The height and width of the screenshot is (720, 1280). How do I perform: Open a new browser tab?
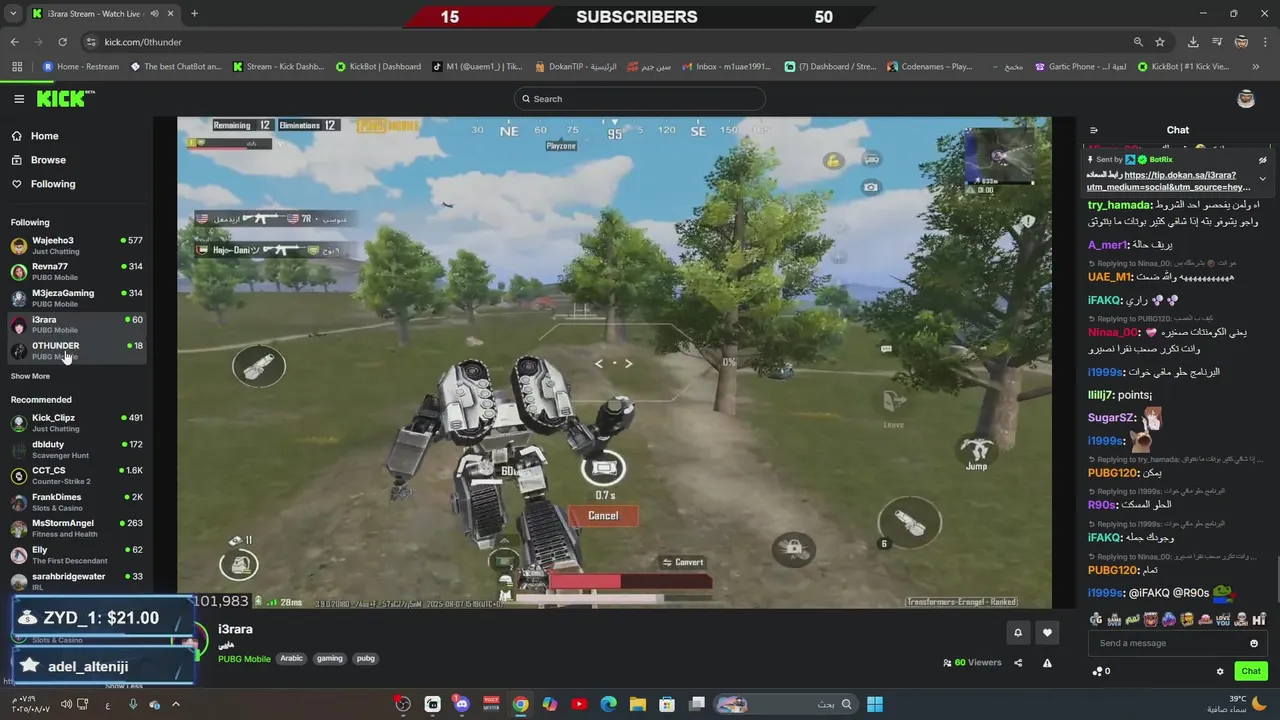(194, 13)
